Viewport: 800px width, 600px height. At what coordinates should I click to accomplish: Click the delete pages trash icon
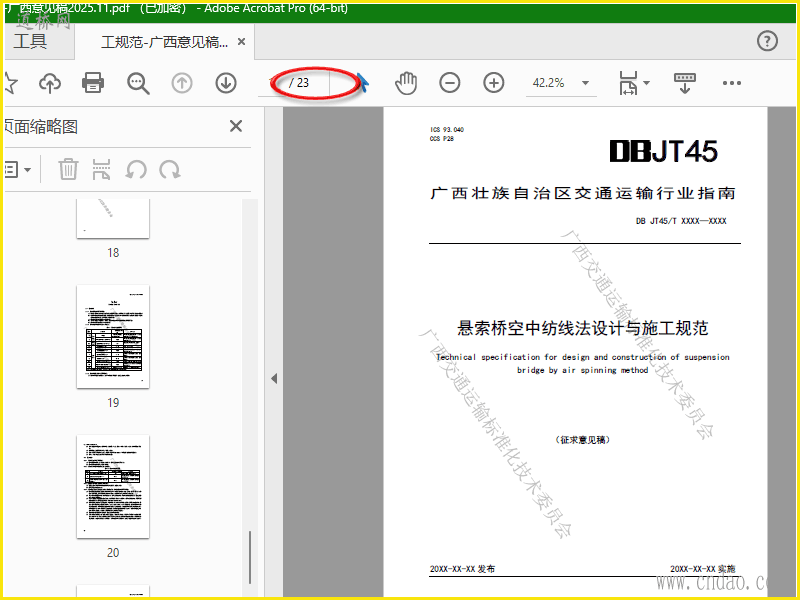(68, 169)
